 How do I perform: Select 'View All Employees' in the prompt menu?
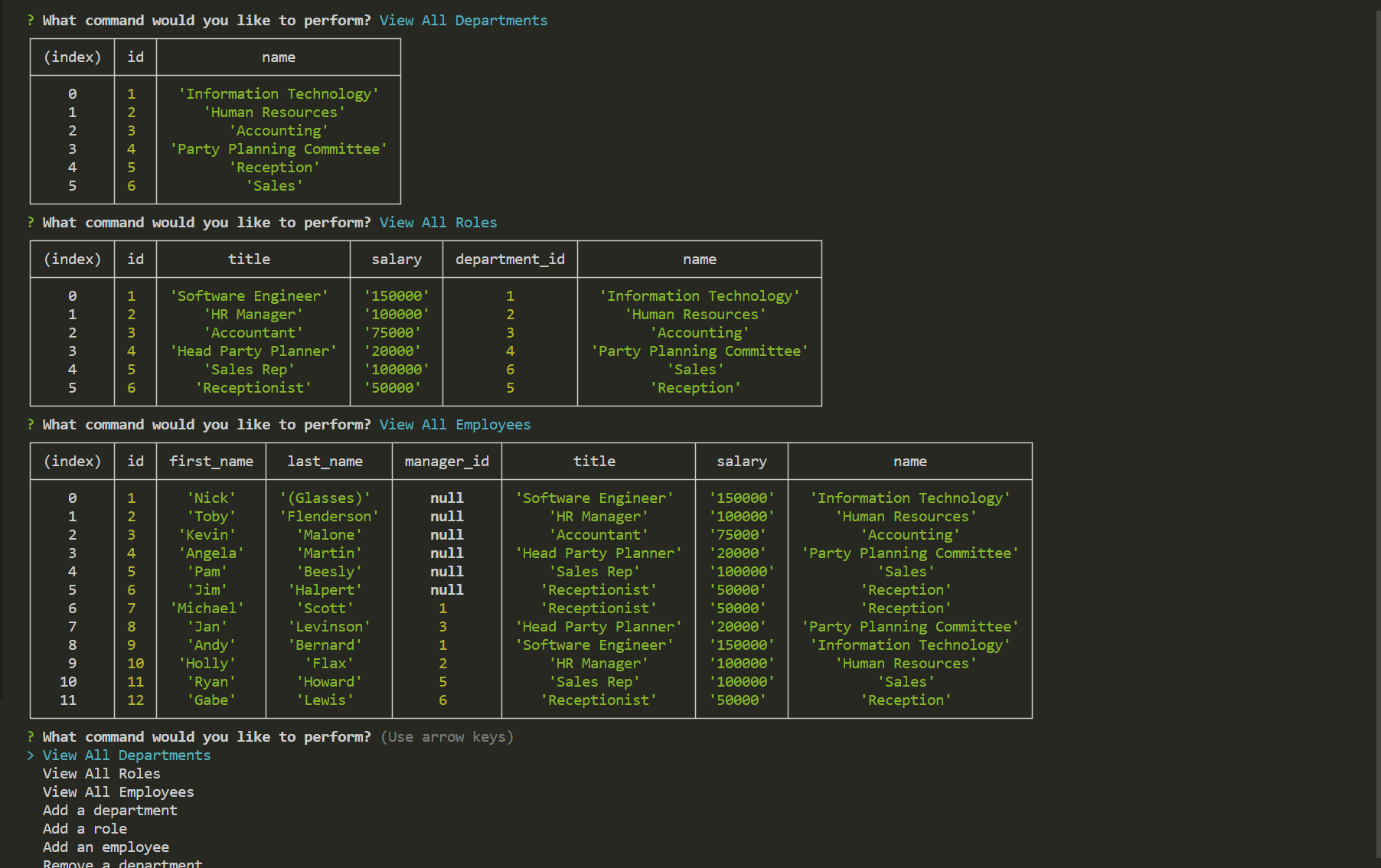point(118,791)
